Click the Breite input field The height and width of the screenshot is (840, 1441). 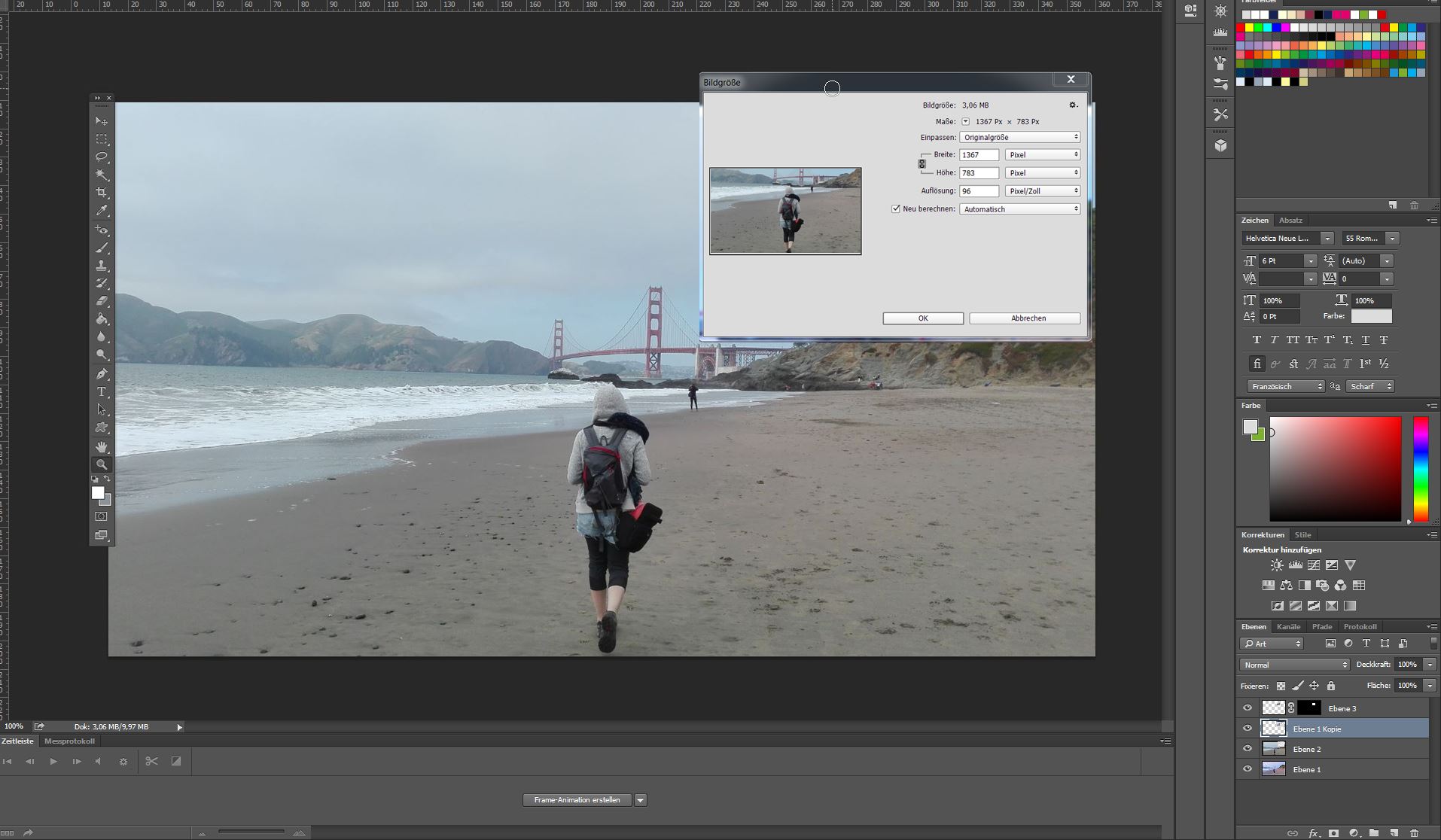[979, 154]
